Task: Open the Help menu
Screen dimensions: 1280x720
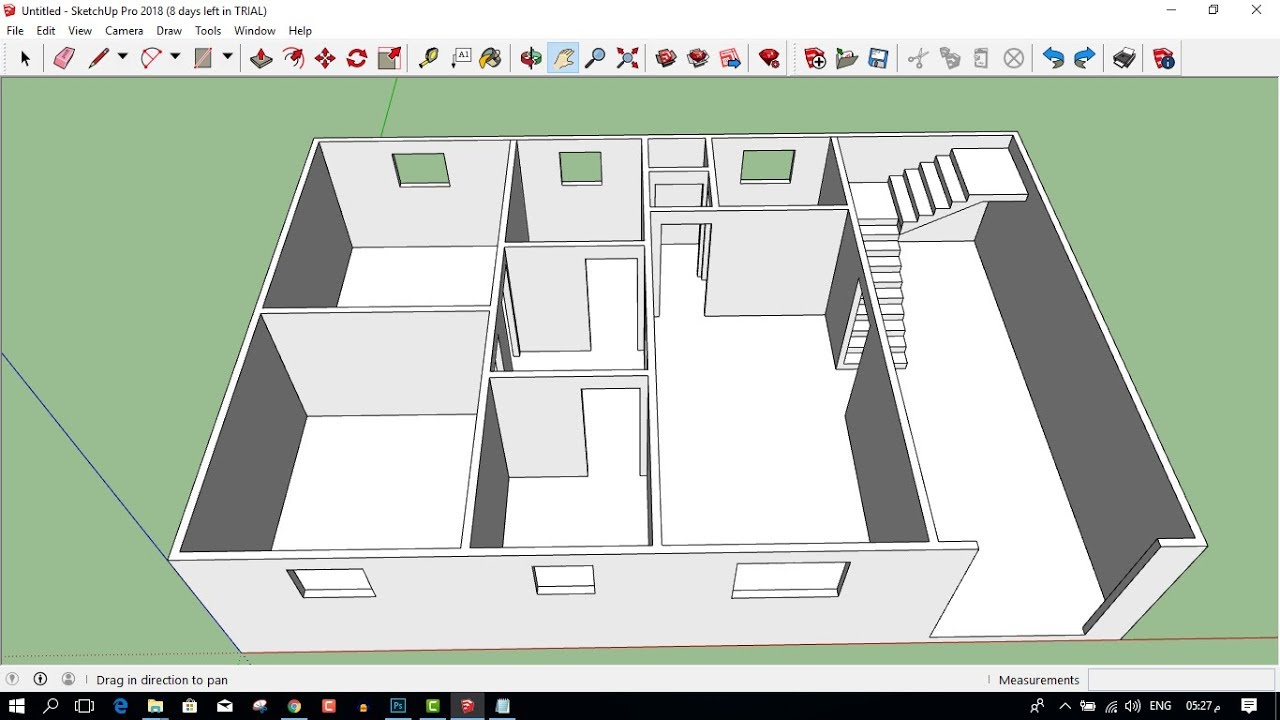Action: pos(300,31)
